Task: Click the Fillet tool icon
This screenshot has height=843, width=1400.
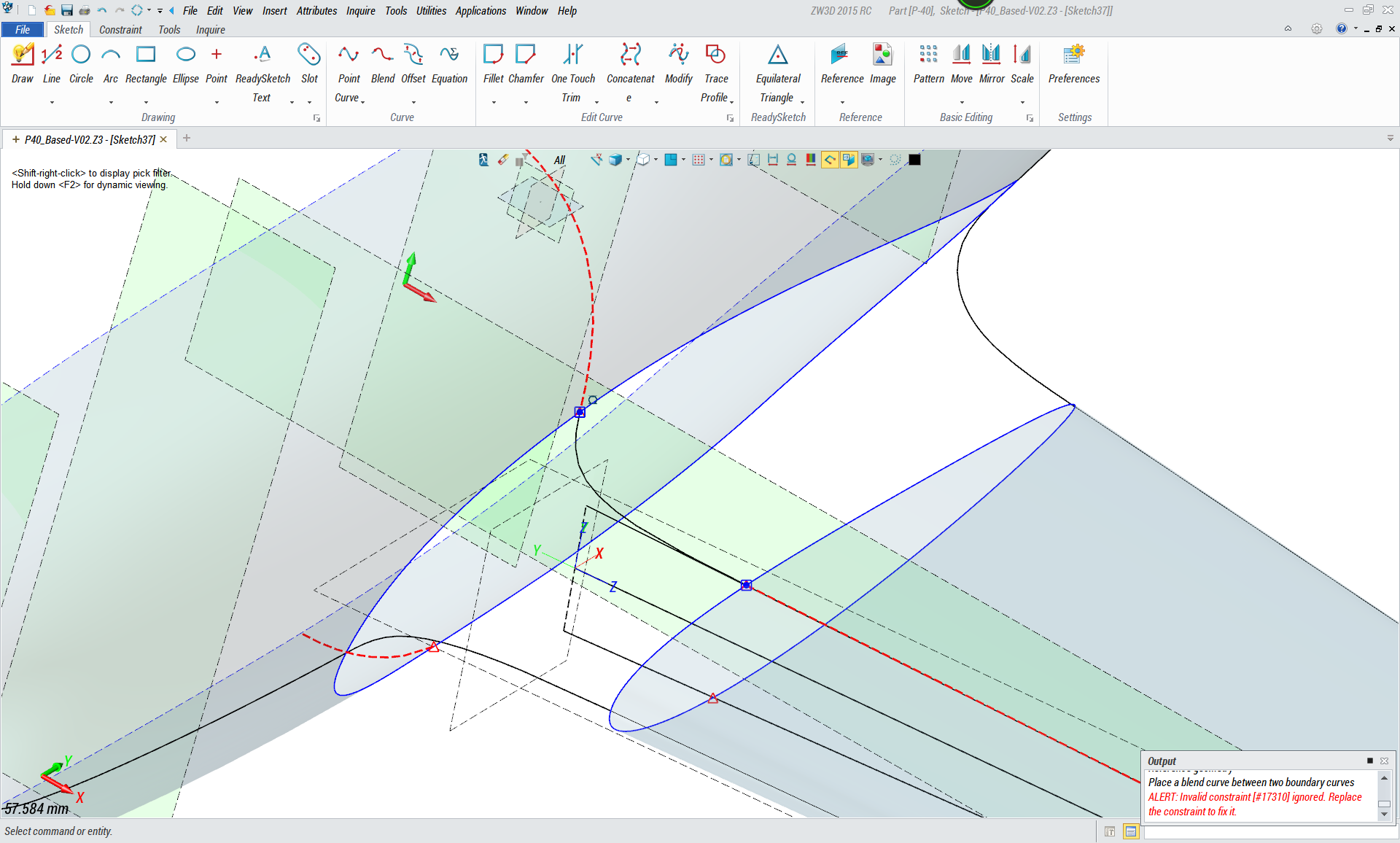Action: [493, 55]
